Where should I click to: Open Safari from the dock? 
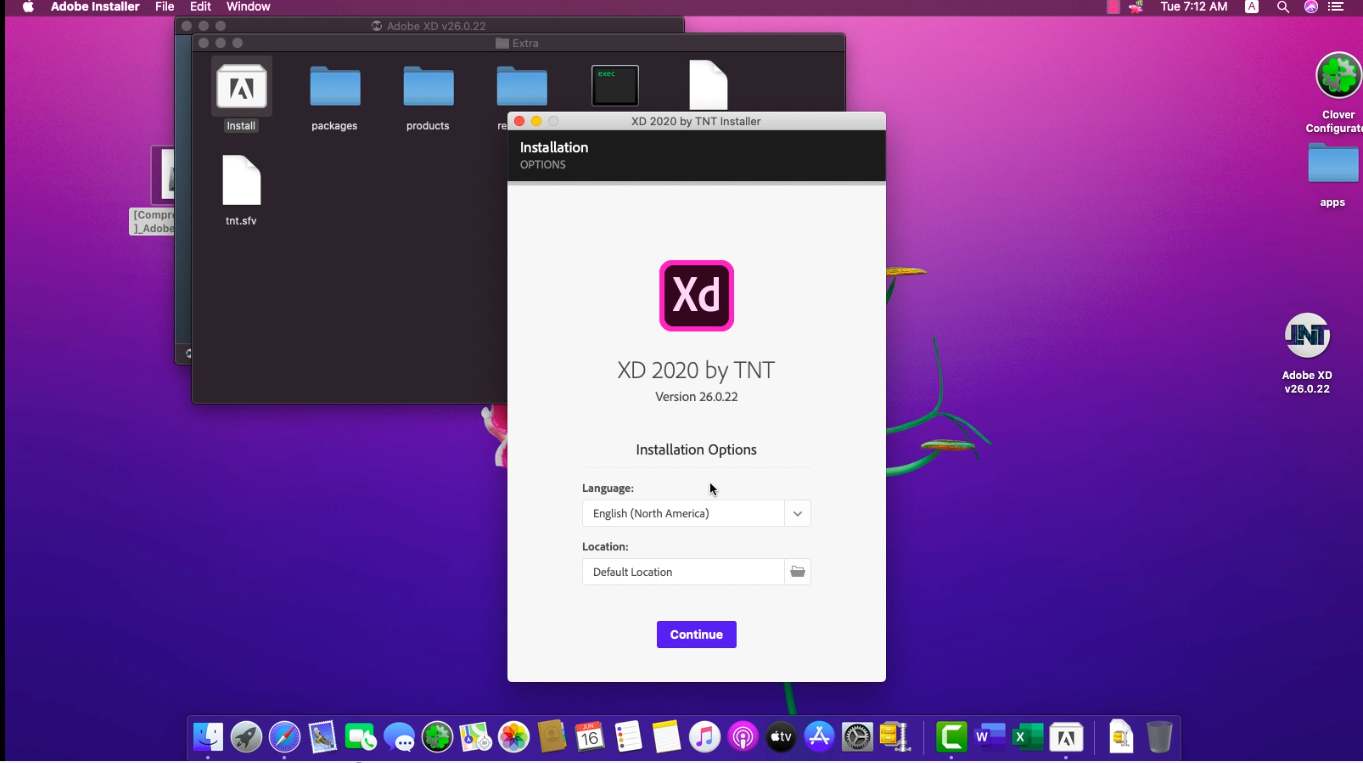pos(284,738)
